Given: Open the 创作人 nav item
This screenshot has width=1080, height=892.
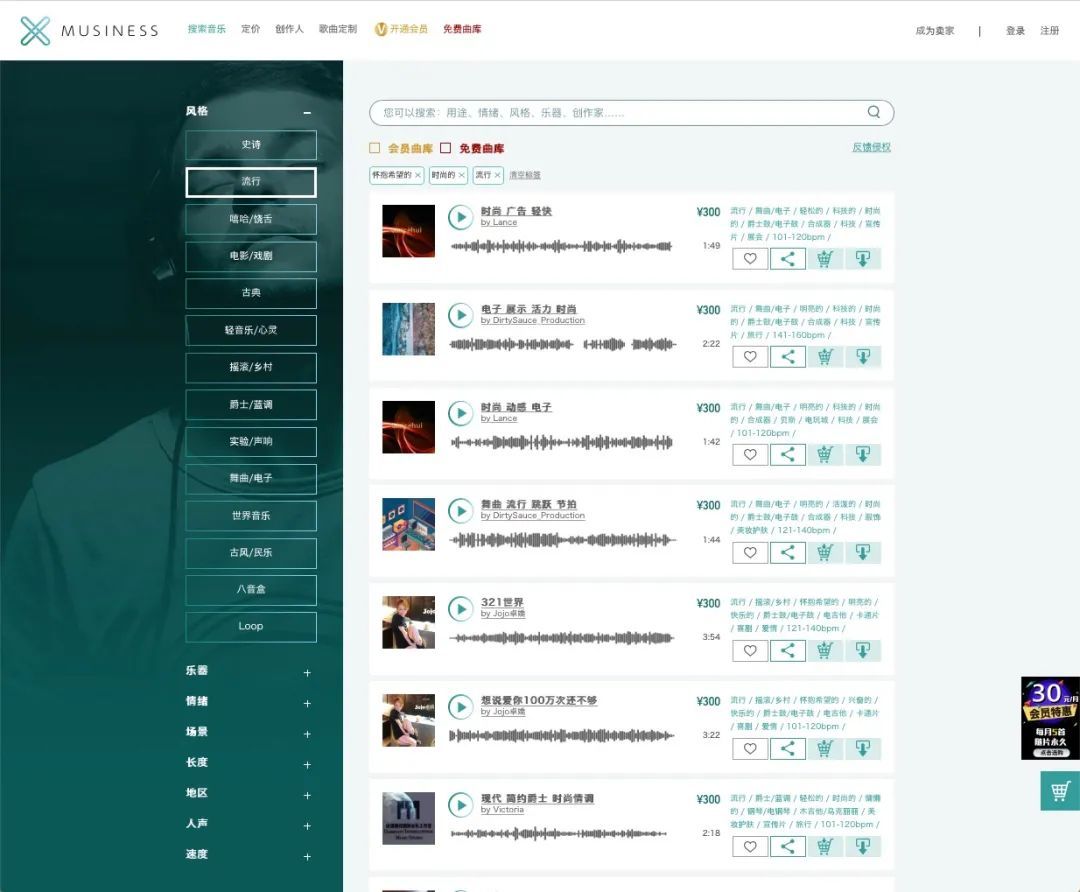Looking at the screenshot, I should [289, 29].
